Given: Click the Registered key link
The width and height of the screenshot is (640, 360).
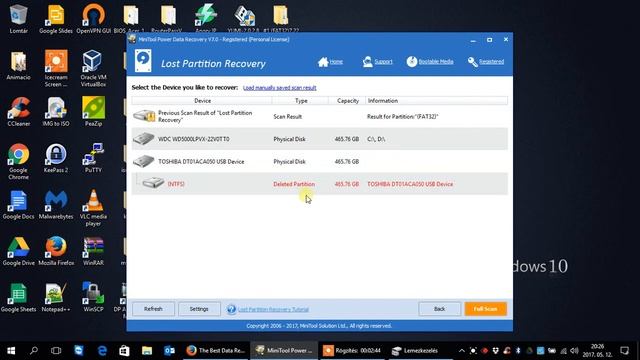Looking at the screenshot, I should [486, 62].
